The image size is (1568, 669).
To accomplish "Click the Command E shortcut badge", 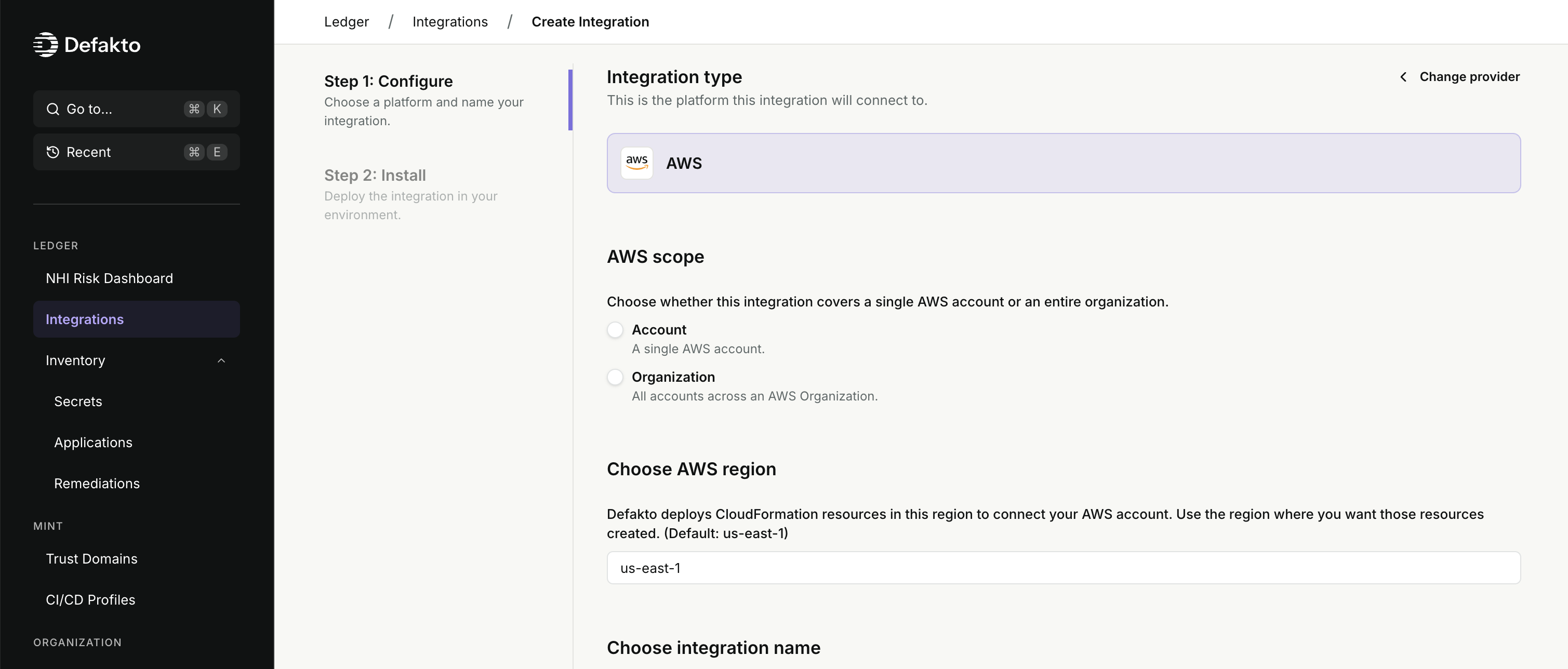I will point(206,152).
